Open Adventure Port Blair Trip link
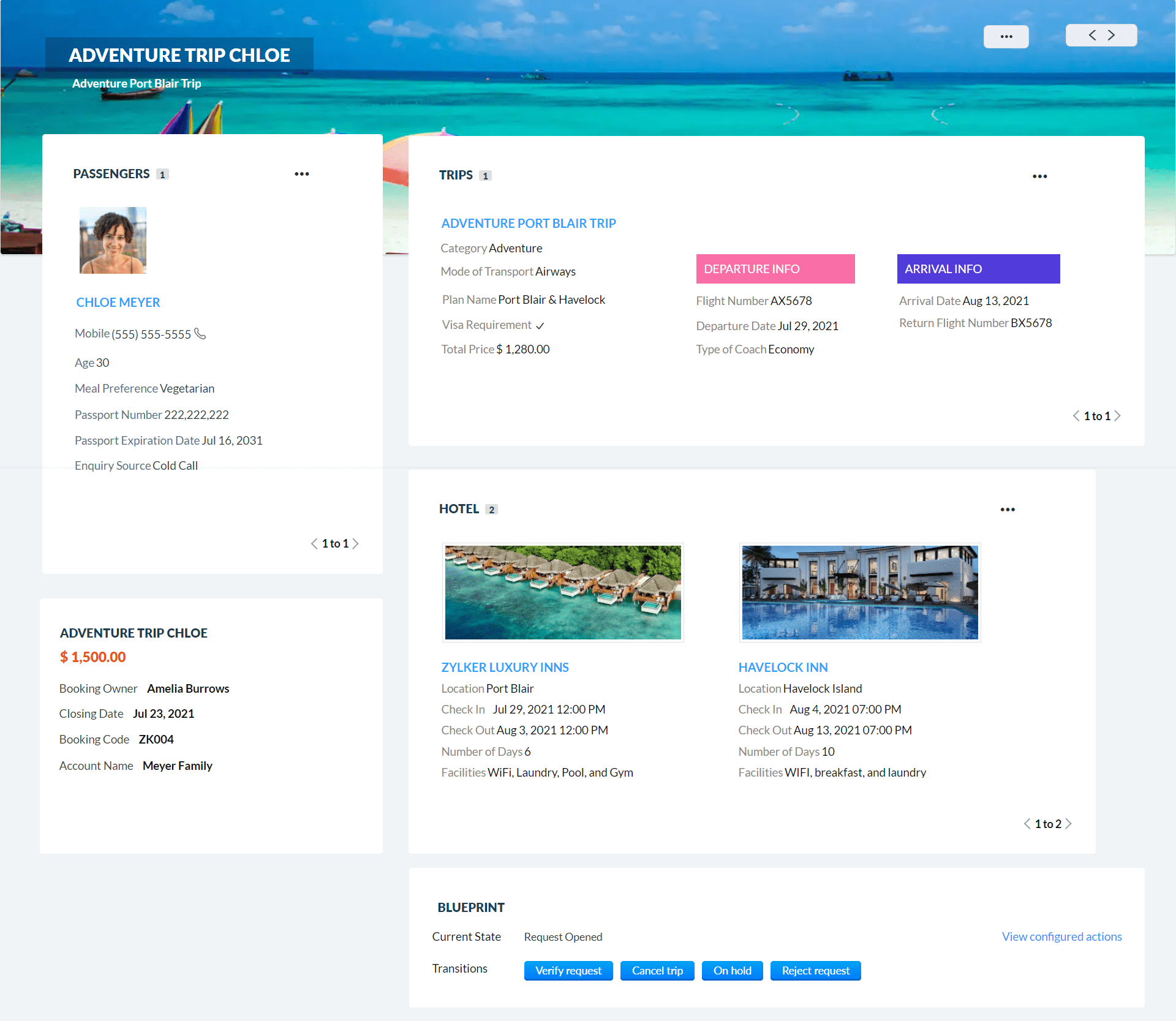The width and height of the screenshot is (1176, 1021). click(x=528, y=224)
